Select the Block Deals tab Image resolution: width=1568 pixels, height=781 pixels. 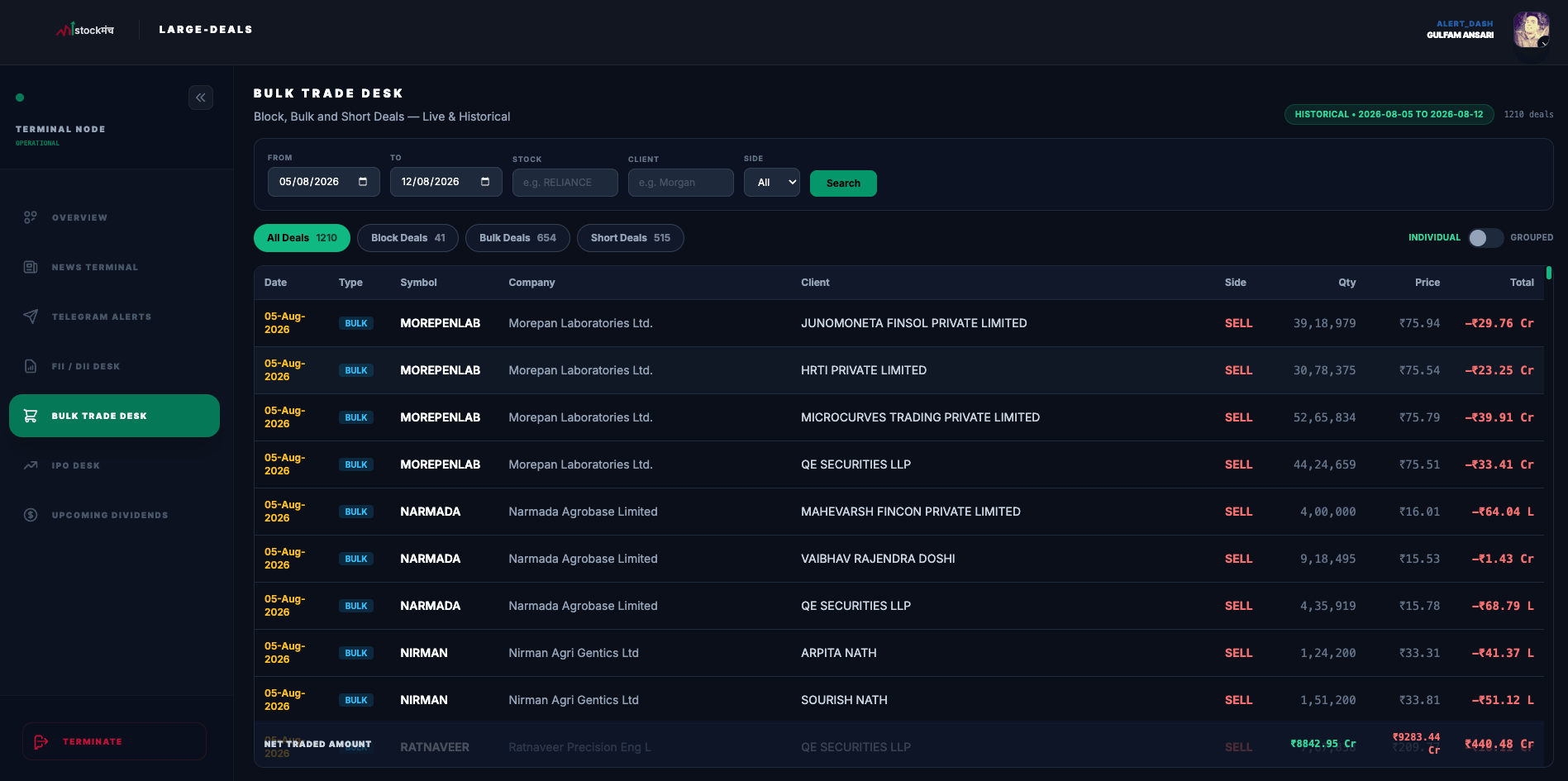(x=408, y=238)
